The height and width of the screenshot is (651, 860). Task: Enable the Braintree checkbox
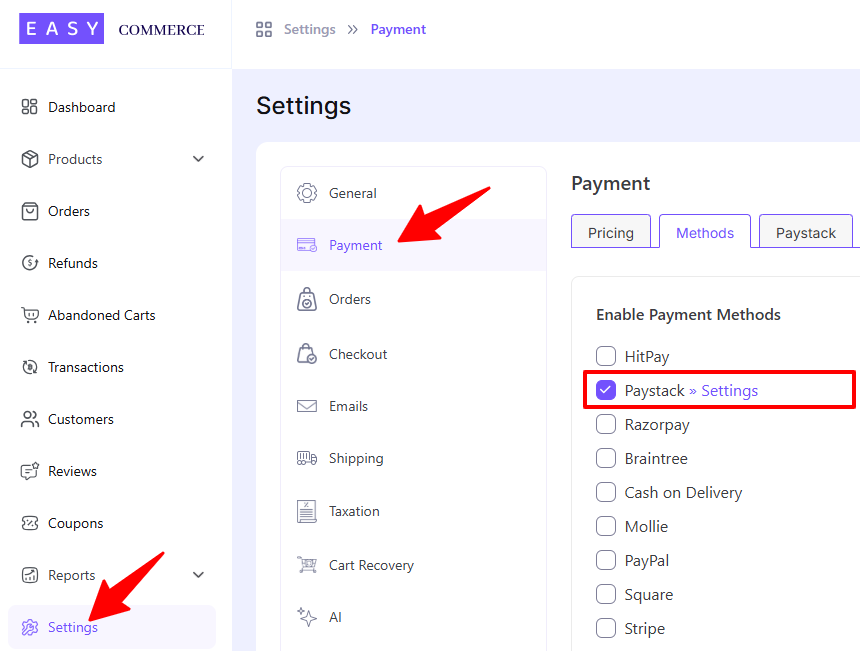pos(606,458)
